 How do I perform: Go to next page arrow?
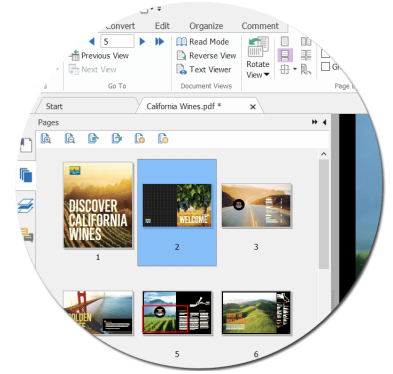pos(142,42)
